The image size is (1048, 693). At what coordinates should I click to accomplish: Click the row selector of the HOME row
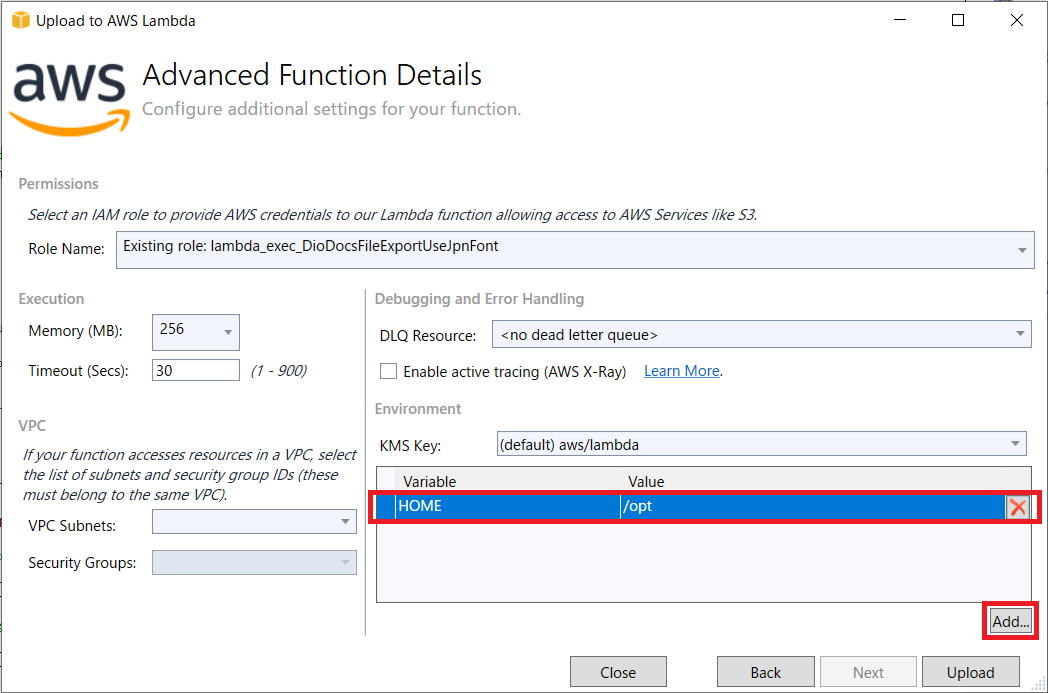pyautogui.click(x=386, y=507)
